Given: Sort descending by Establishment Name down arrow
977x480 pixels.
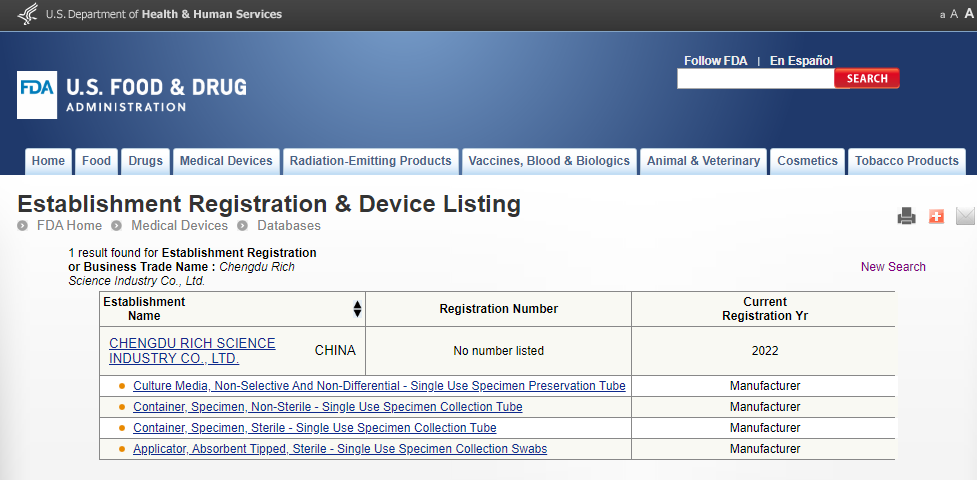Looking at the screenshot, I should [x=357, y=314].
